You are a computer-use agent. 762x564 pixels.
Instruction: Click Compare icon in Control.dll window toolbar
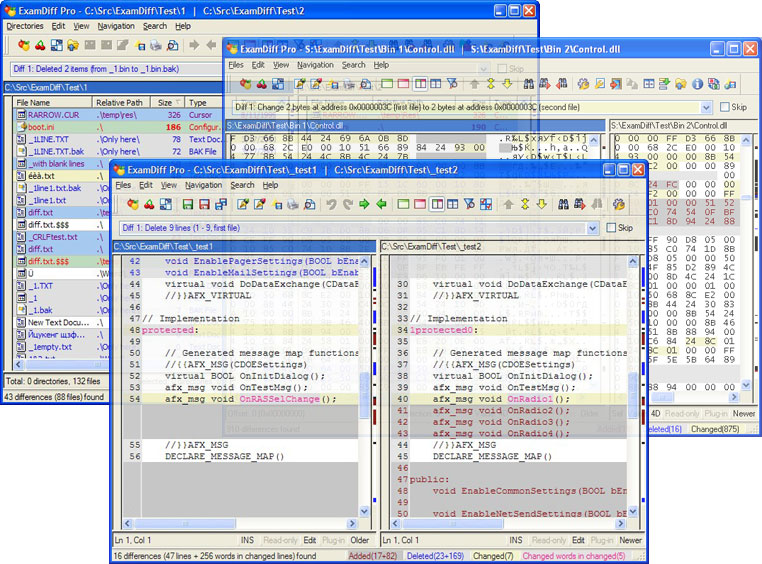pyautogui.click(x=246, y=84)
